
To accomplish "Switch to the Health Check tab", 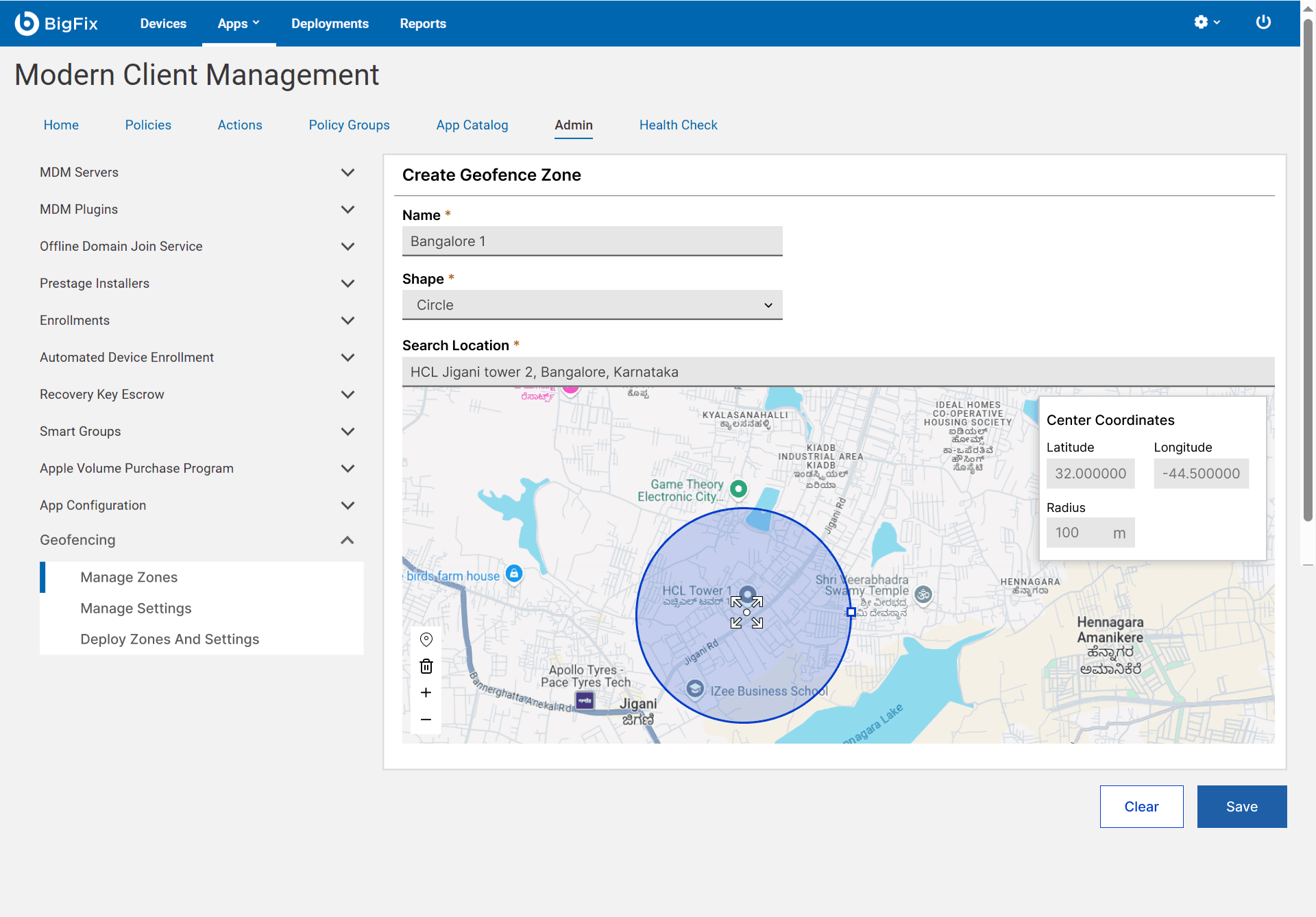I will tap(679, 125).
